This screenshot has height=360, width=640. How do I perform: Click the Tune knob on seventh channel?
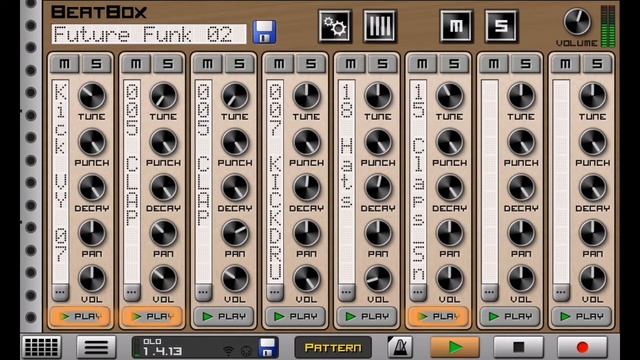(x=521, y=96)
